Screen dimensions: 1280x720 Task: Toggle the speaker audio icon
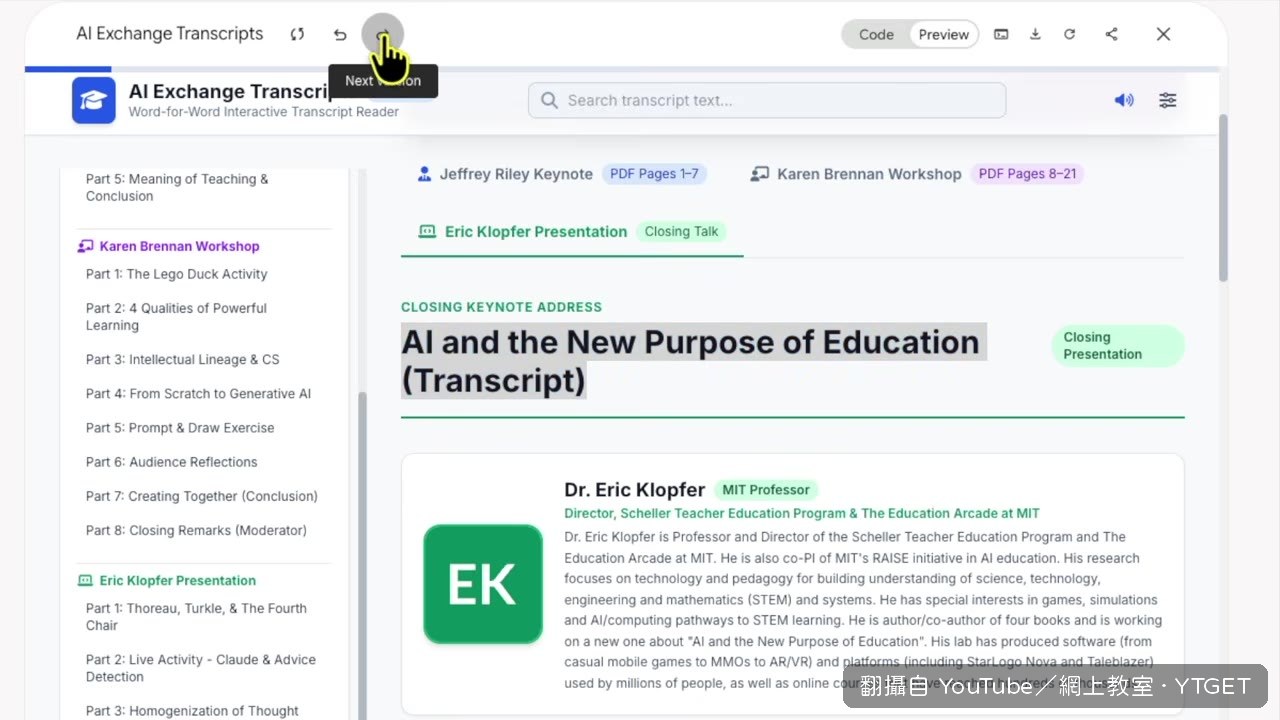[x=1124, y=100]
